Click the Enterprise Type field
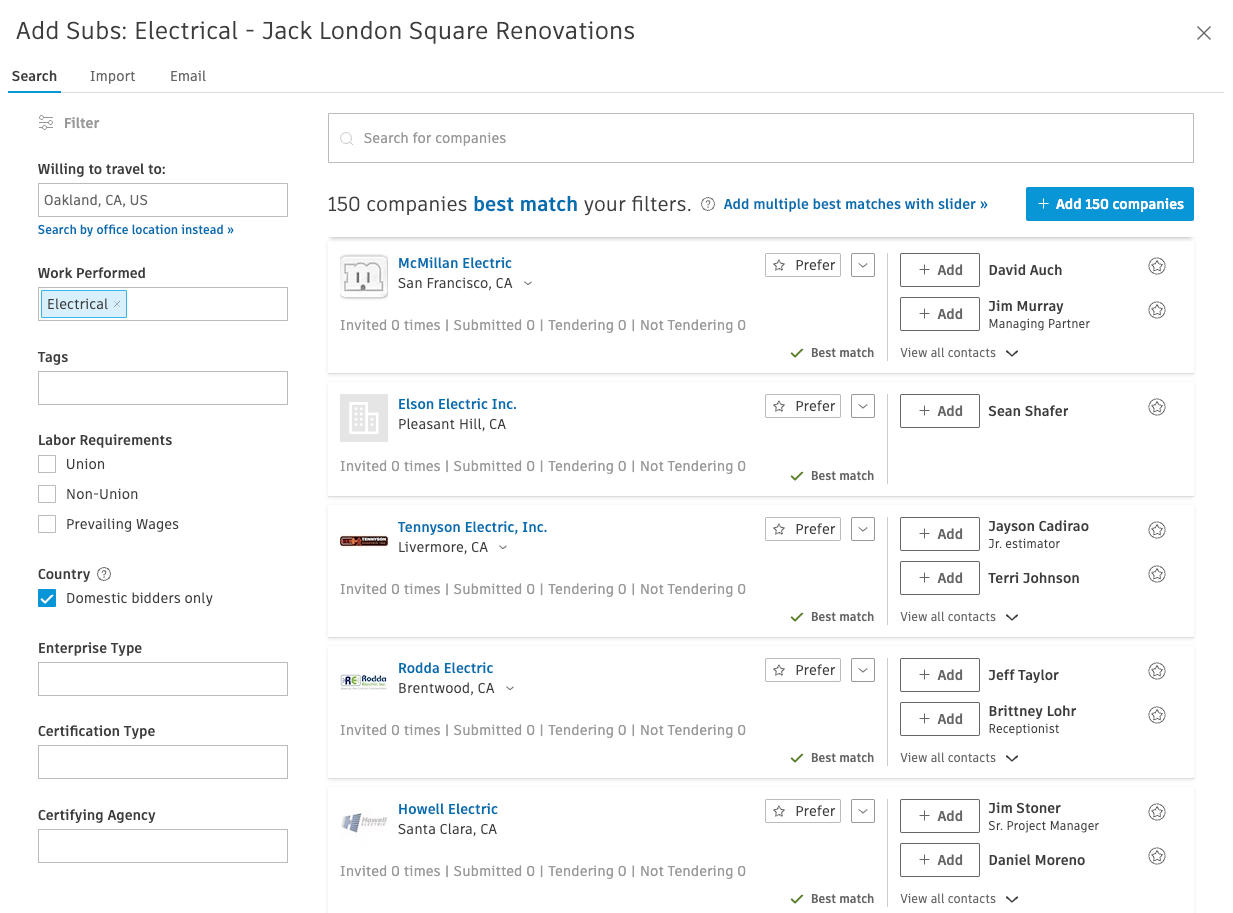Viewport: 1233px width, 913px height. (x=163, y=679)
